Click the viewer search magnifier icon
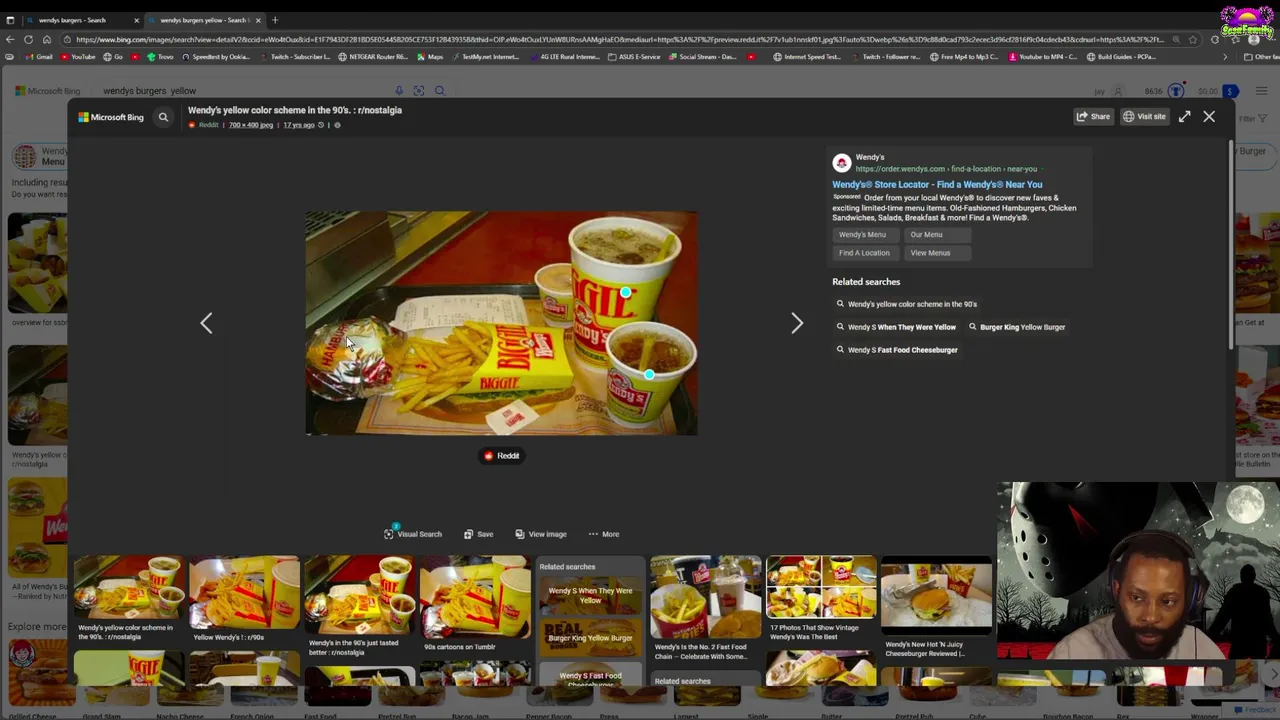 coord(163,117)
